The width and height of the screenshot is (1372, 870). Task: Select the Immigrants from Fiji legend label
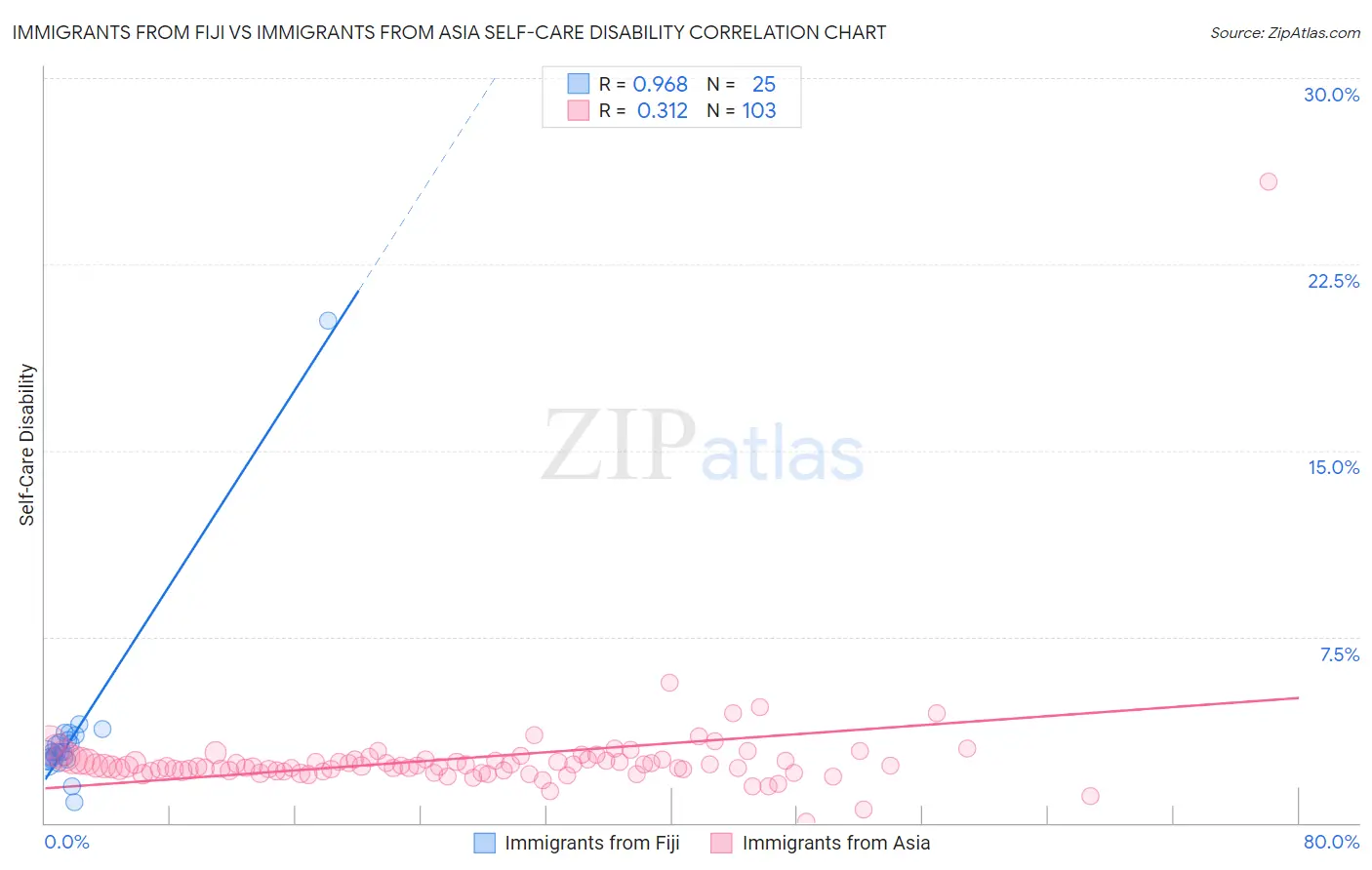[x=592, y=843]
